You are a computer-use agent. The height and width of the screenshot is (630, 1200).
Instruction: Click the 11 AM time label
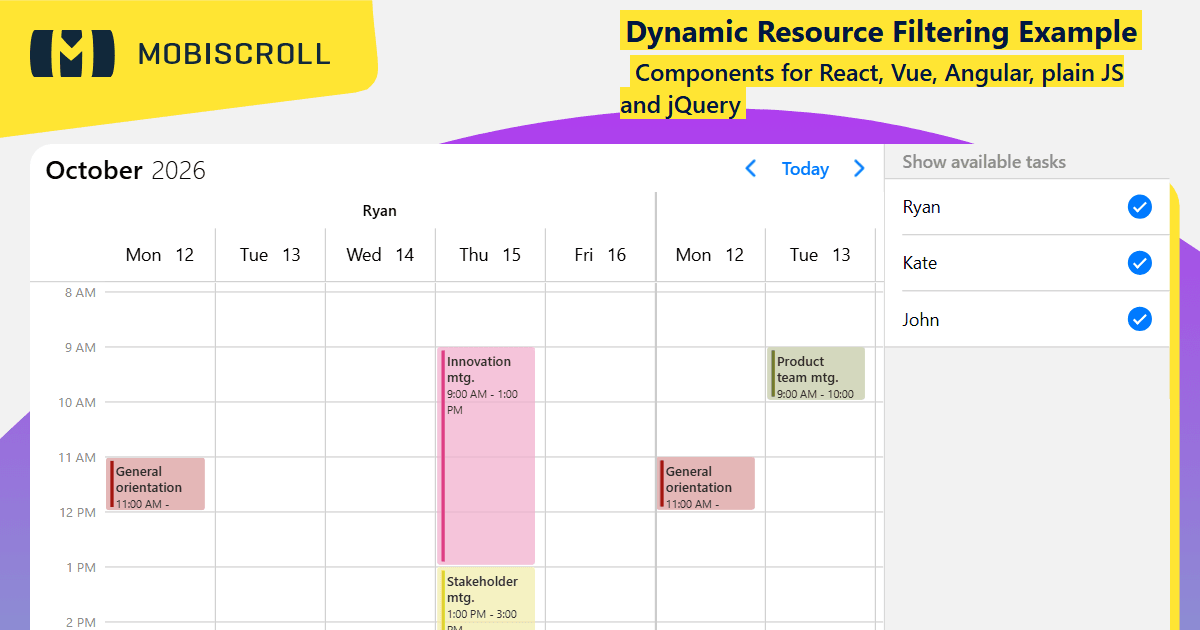(77, 458)
